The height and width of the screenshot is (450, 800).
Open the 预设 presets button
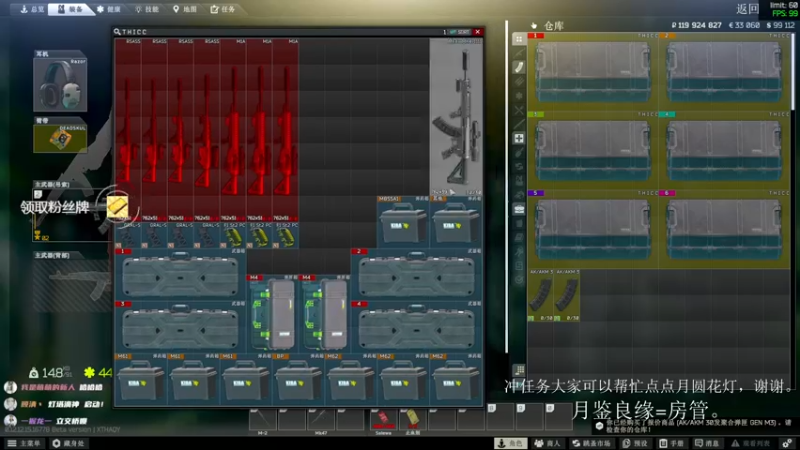click(634, 443)
